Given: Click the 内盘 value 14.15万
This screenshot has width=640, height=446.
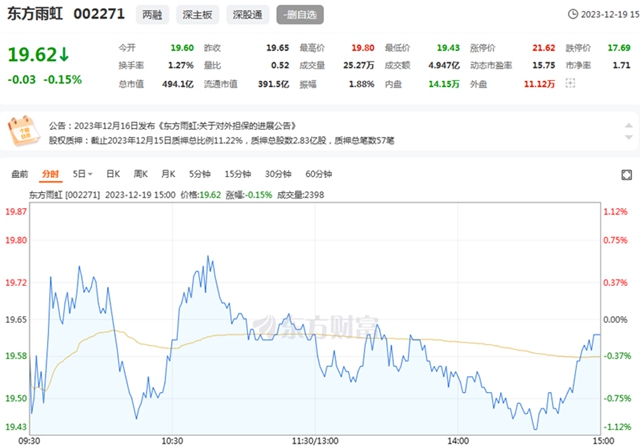Looking at the screenshot, I should tap(444, 84).
